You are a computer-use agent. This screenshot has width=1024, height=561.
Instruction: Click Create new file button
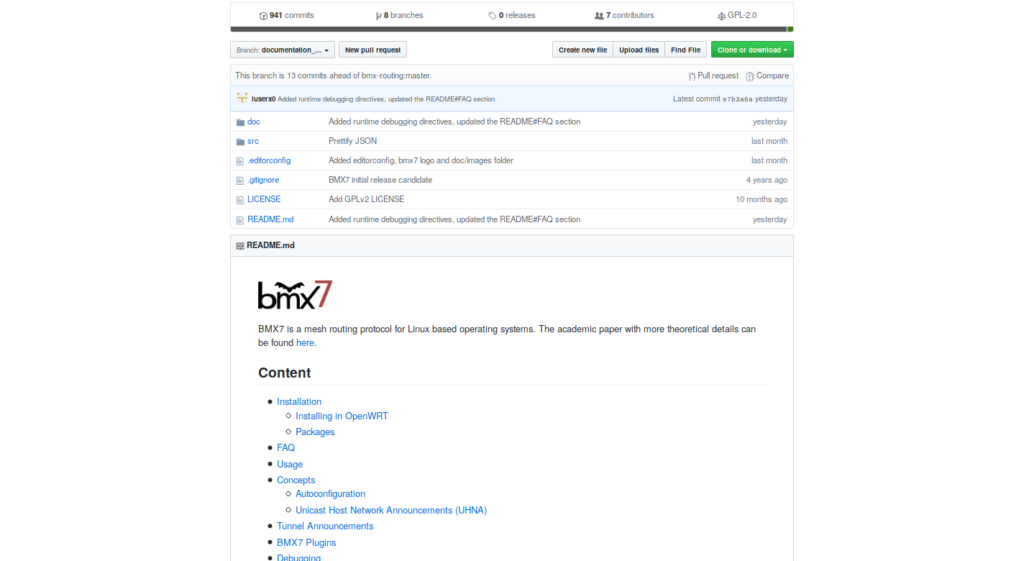pyautogui.click(x=583, y=50)
